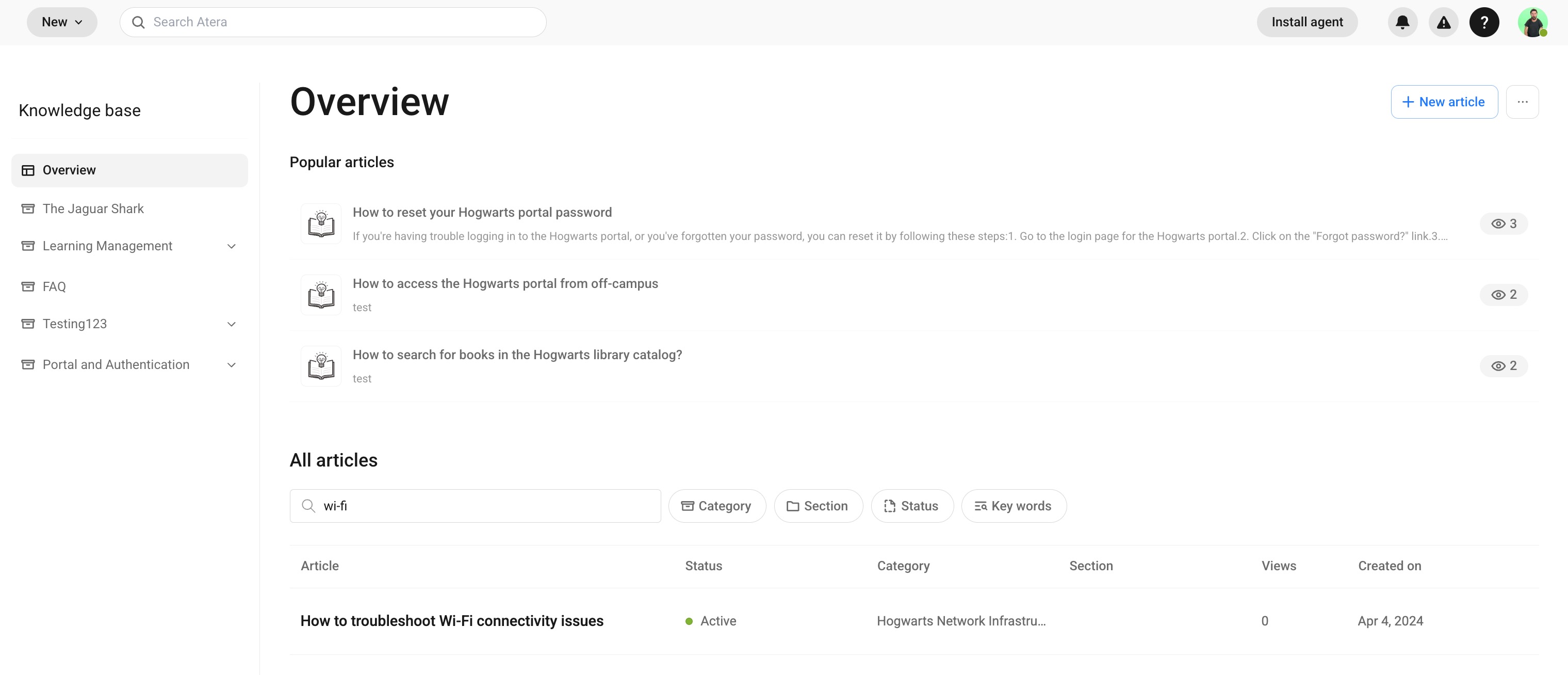Open the Wi-Fi connectivity troubleshooting article

[x=452, y=621]
